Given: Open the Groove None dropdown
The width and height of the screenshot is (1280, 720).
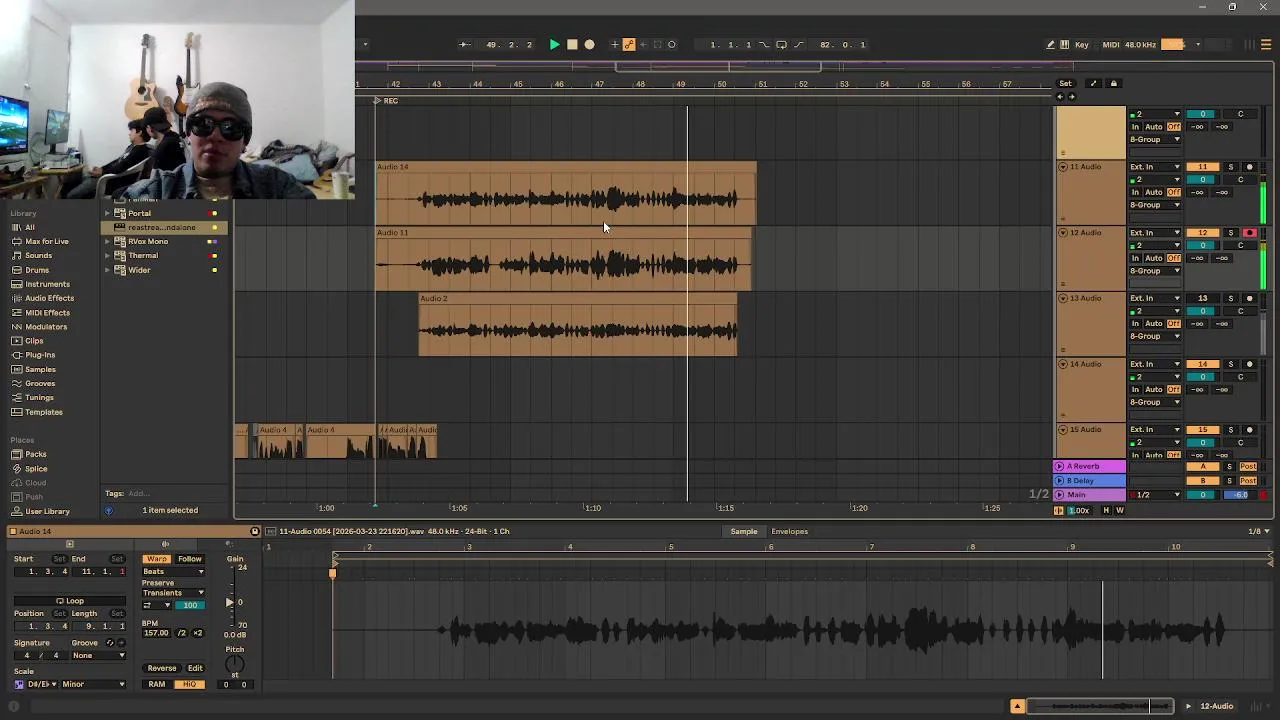Looking at the screenshot, I should click(99, 656).
